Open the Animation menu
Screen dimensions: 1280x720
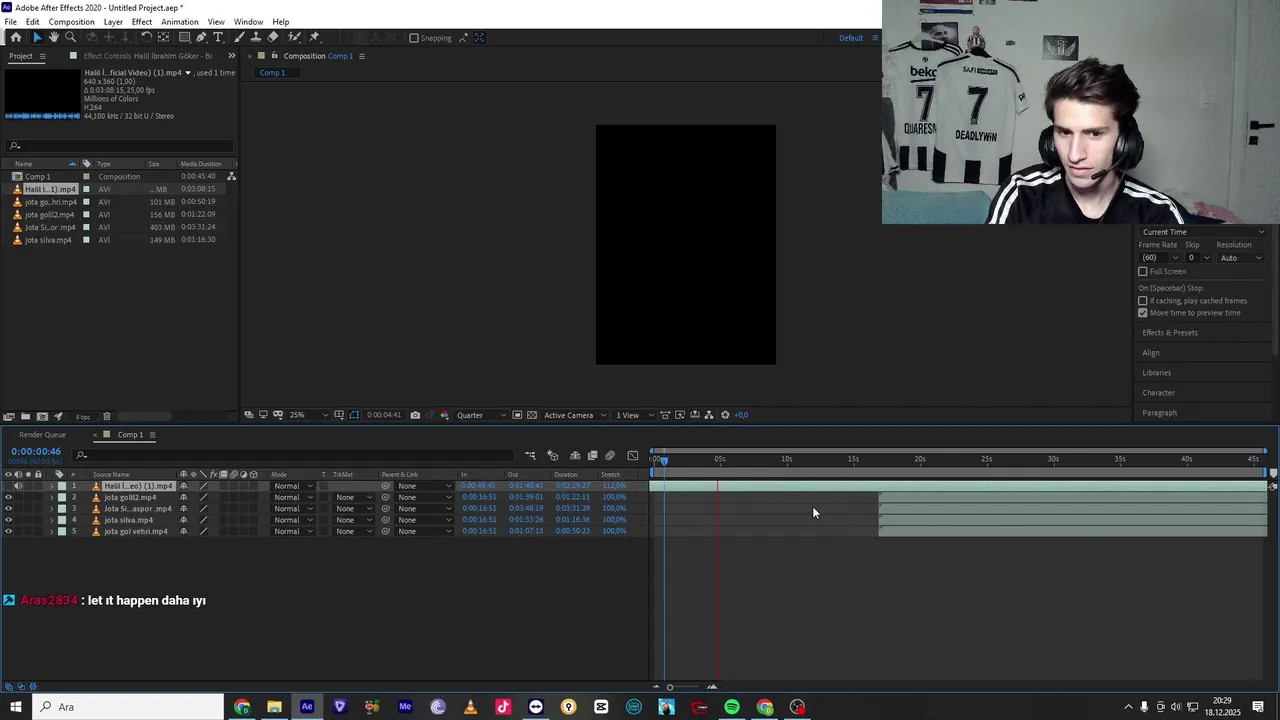[180, 22]
